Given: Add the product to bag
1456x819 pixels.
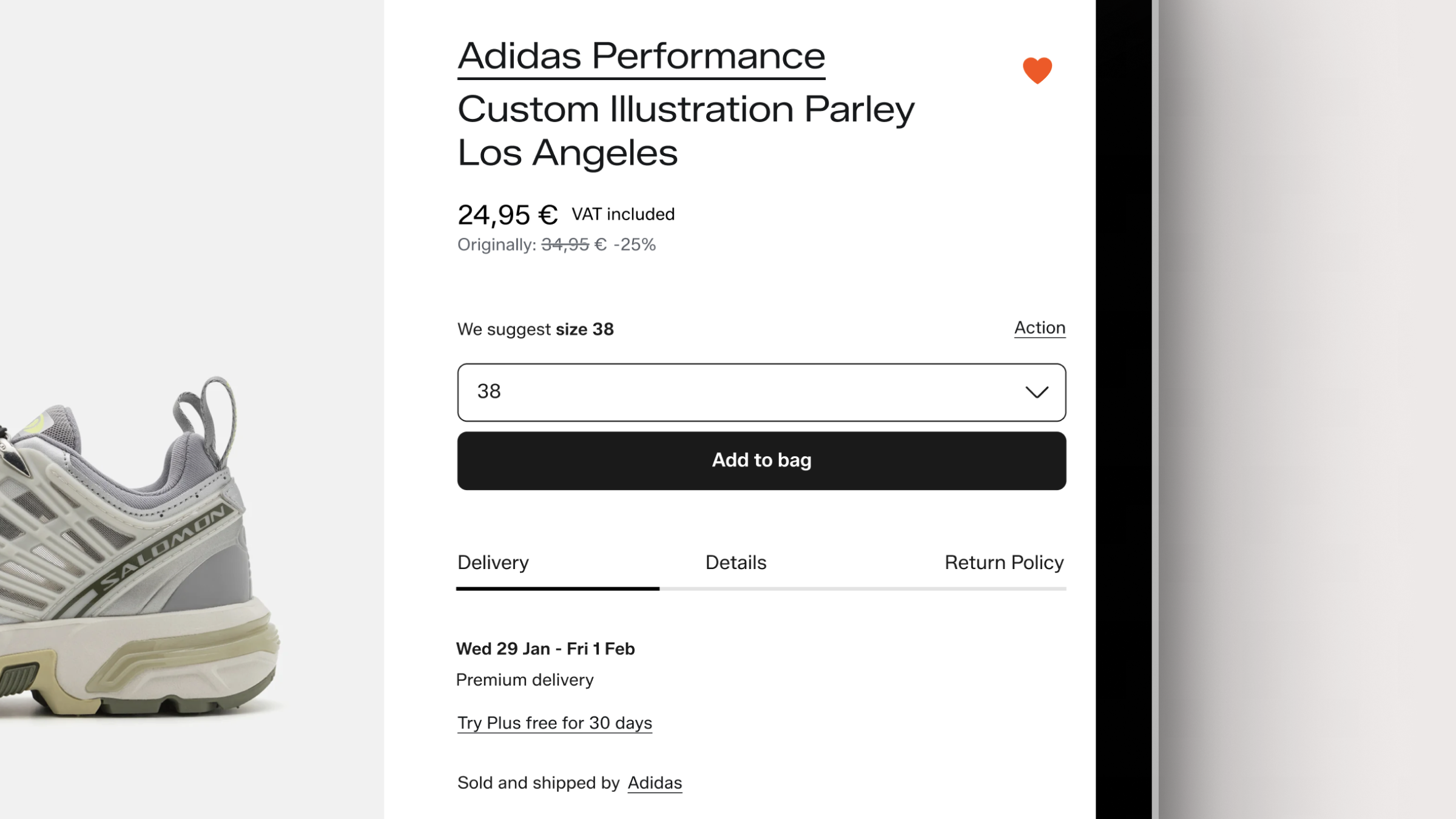Looking at the screenshot, I should (x=761, y=460).
